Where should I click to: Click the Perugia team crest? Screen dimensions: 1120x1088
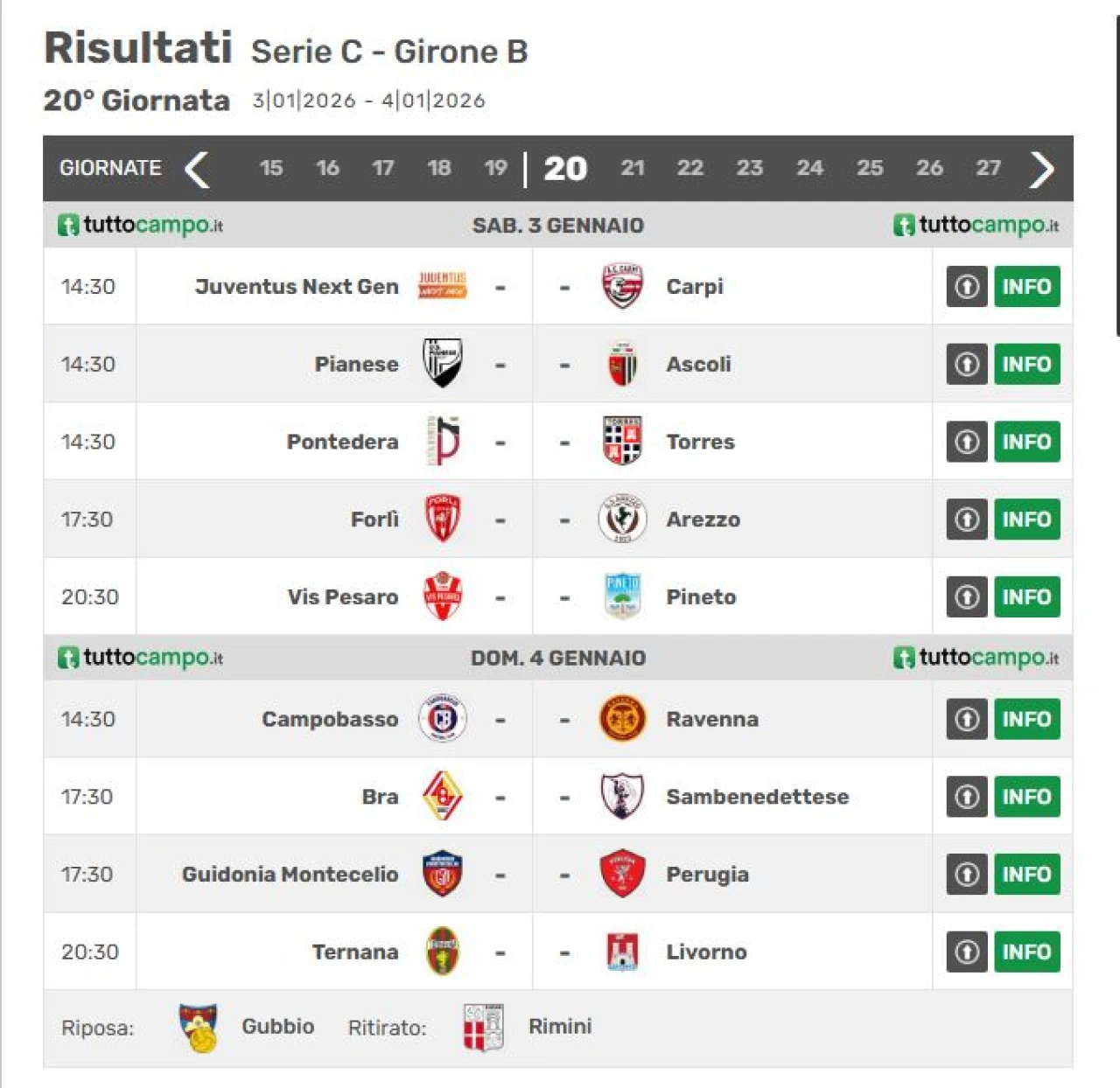[622, 874]
